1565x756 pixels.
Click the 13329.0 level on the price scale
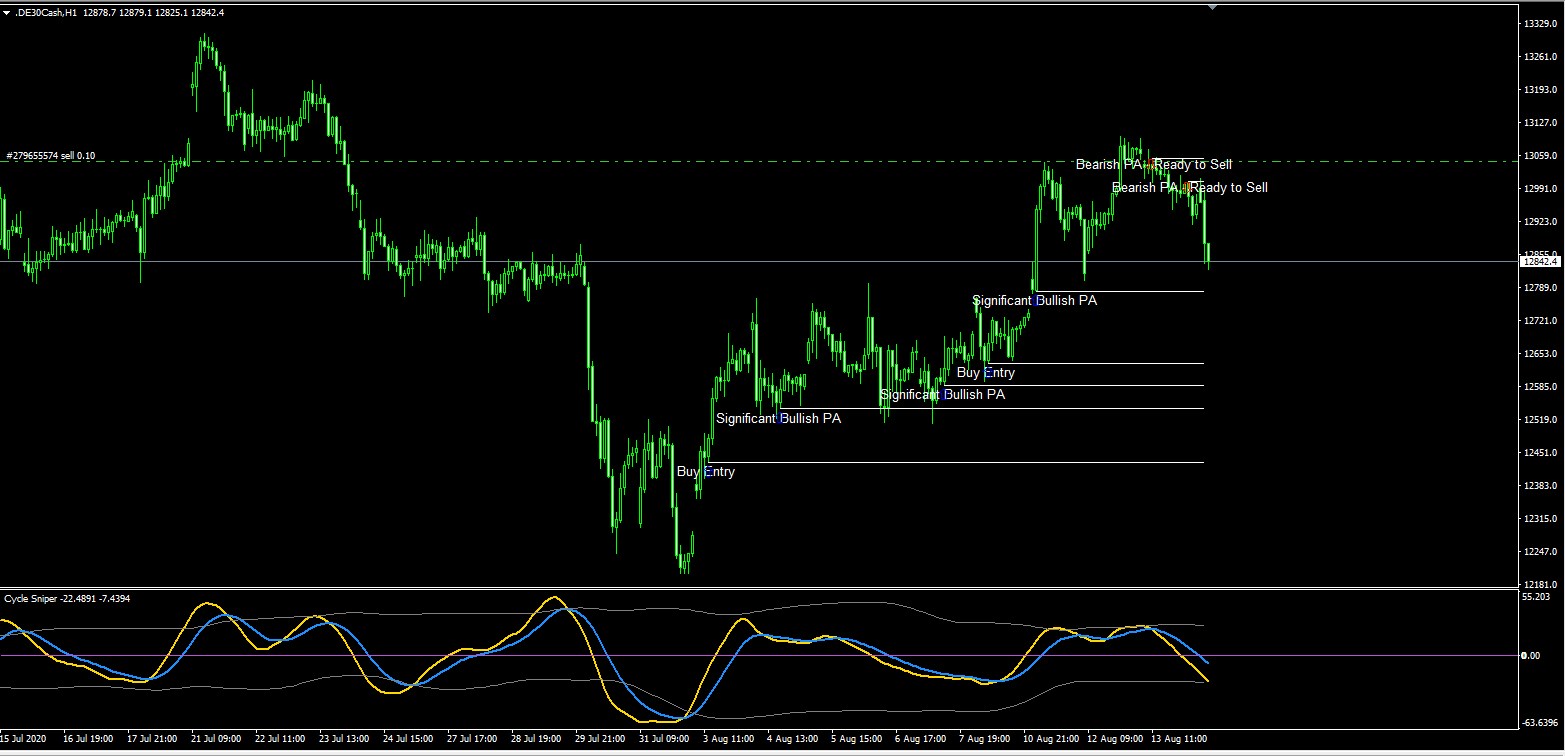tap(1538, 23)
